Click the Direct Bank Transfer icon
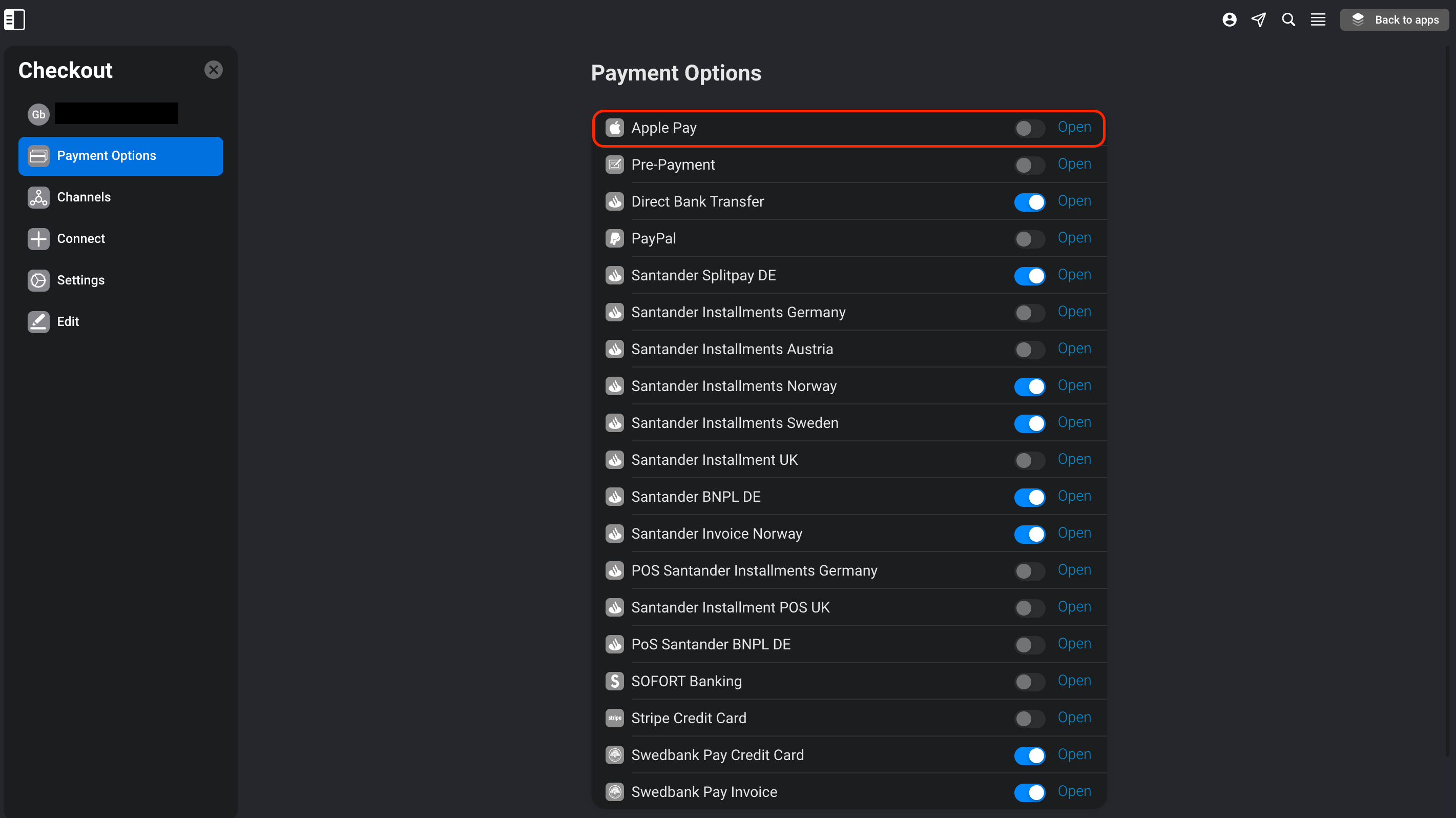Image resolution: width=1456 pixels, height=818 pixels. click(x=614, y=201)
